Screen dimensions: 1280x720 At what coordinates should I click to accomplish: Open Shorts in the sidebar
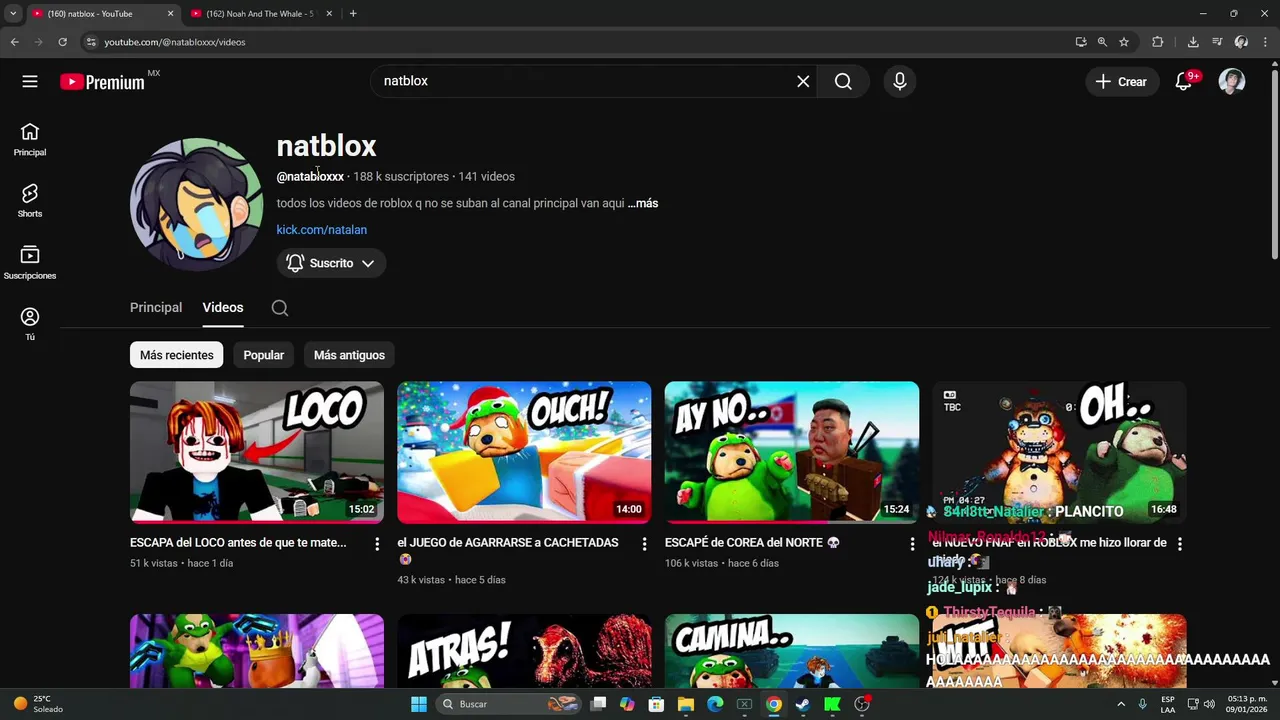tap(30, 200)
